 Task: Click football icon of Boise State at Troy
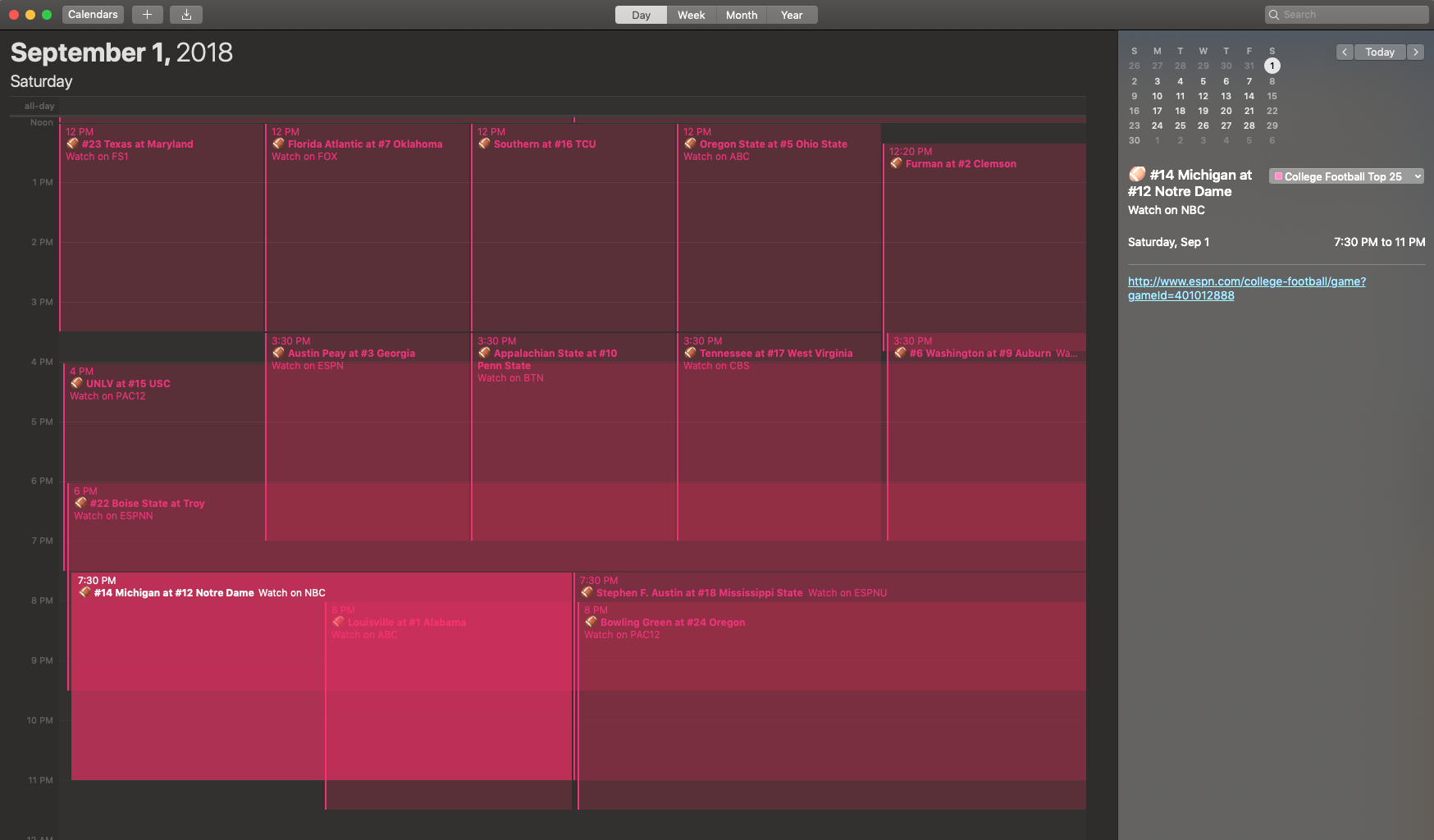point(81,503)
